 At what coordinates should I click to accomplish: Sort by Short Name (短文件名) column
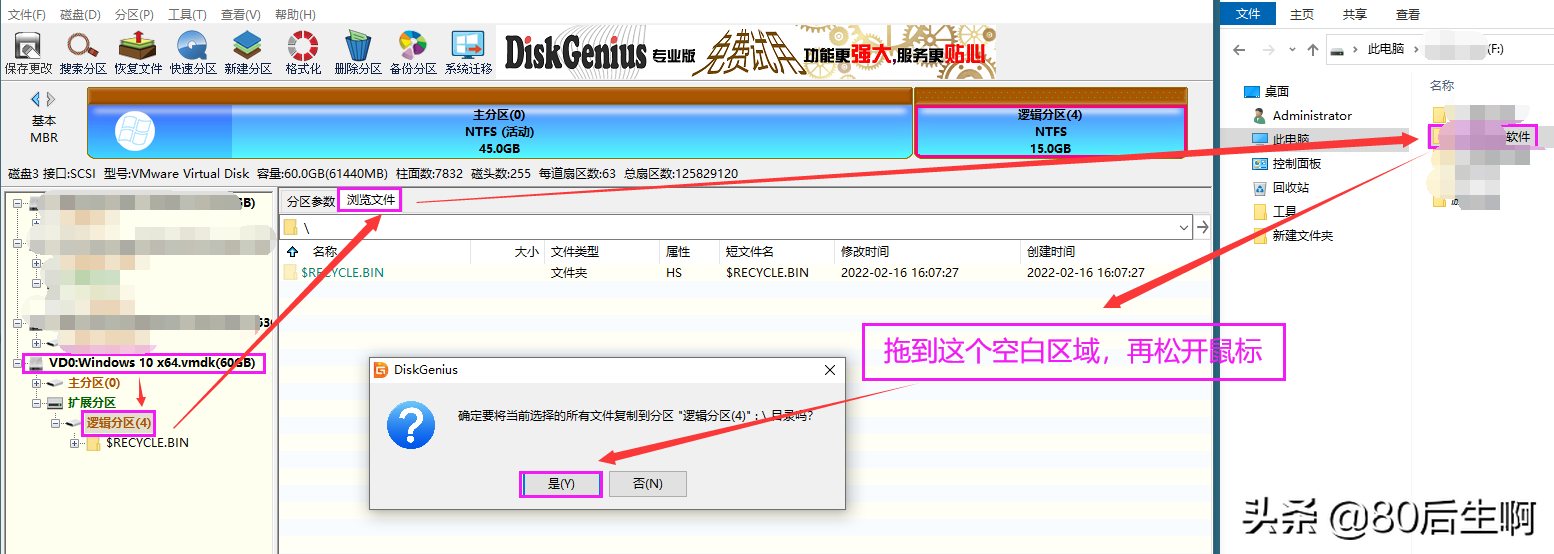tap(750, 252)
